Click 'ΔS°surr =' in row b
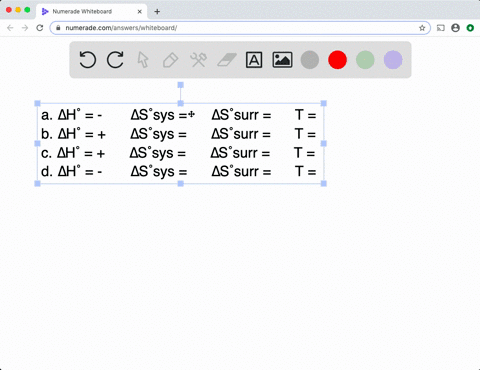Image resolution: width=480 pixels, height=370 pixels. 241,134
